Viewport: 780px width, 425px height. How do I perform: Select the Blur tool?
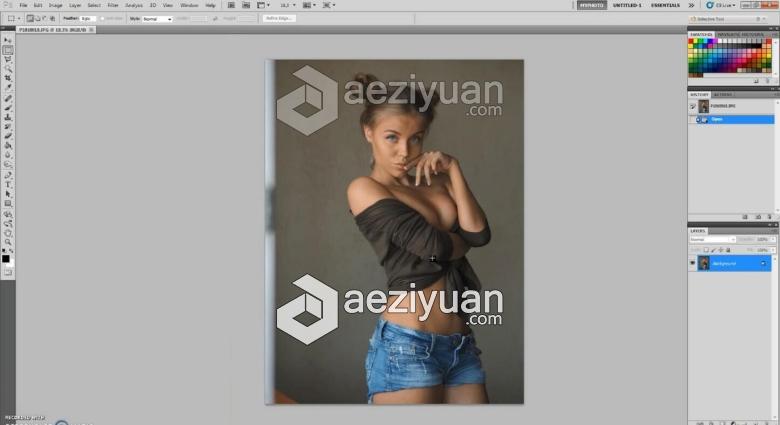tap(7, 155)
